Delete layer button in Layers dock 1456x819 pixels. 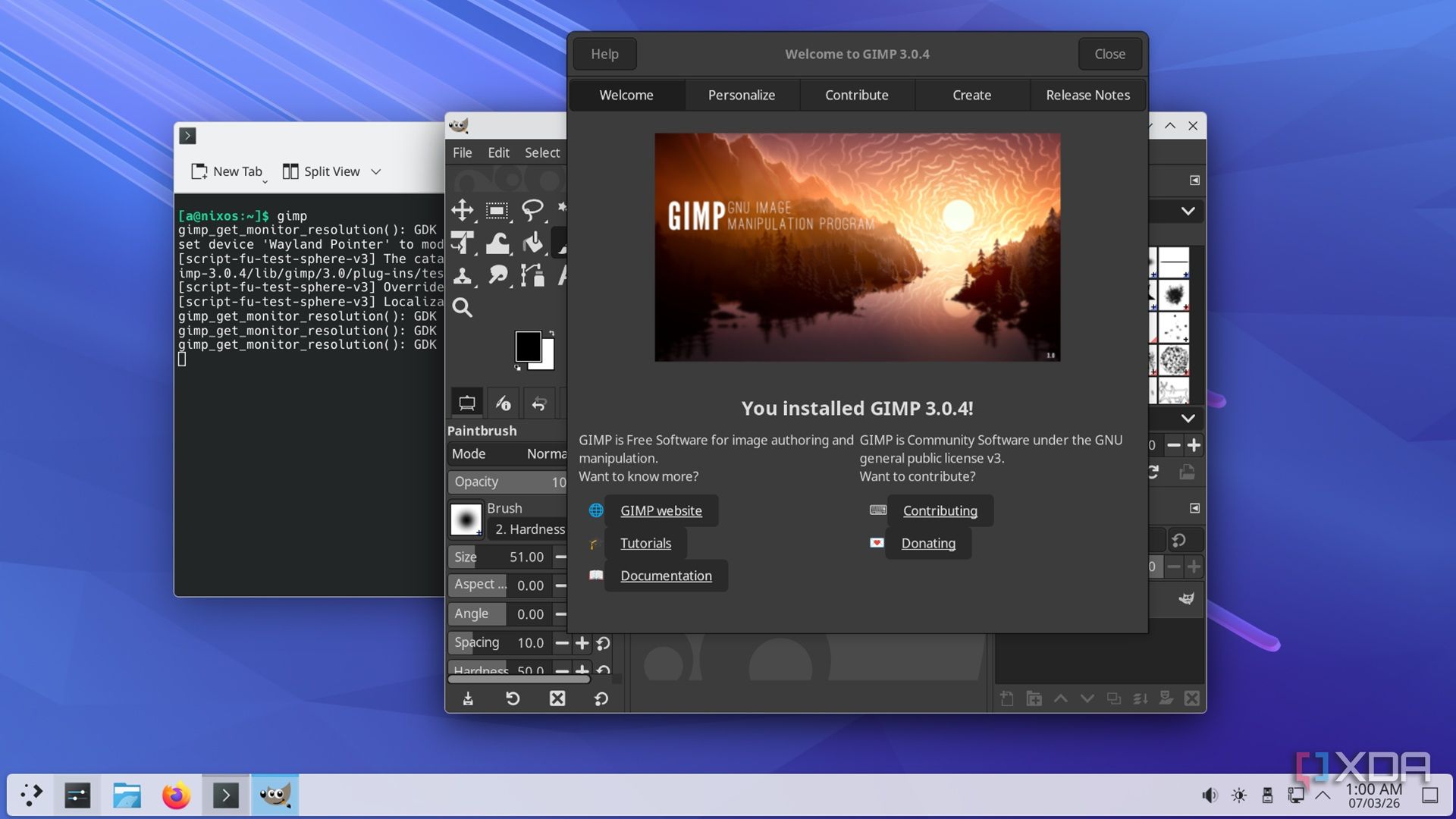click(x=1192, y=698)
